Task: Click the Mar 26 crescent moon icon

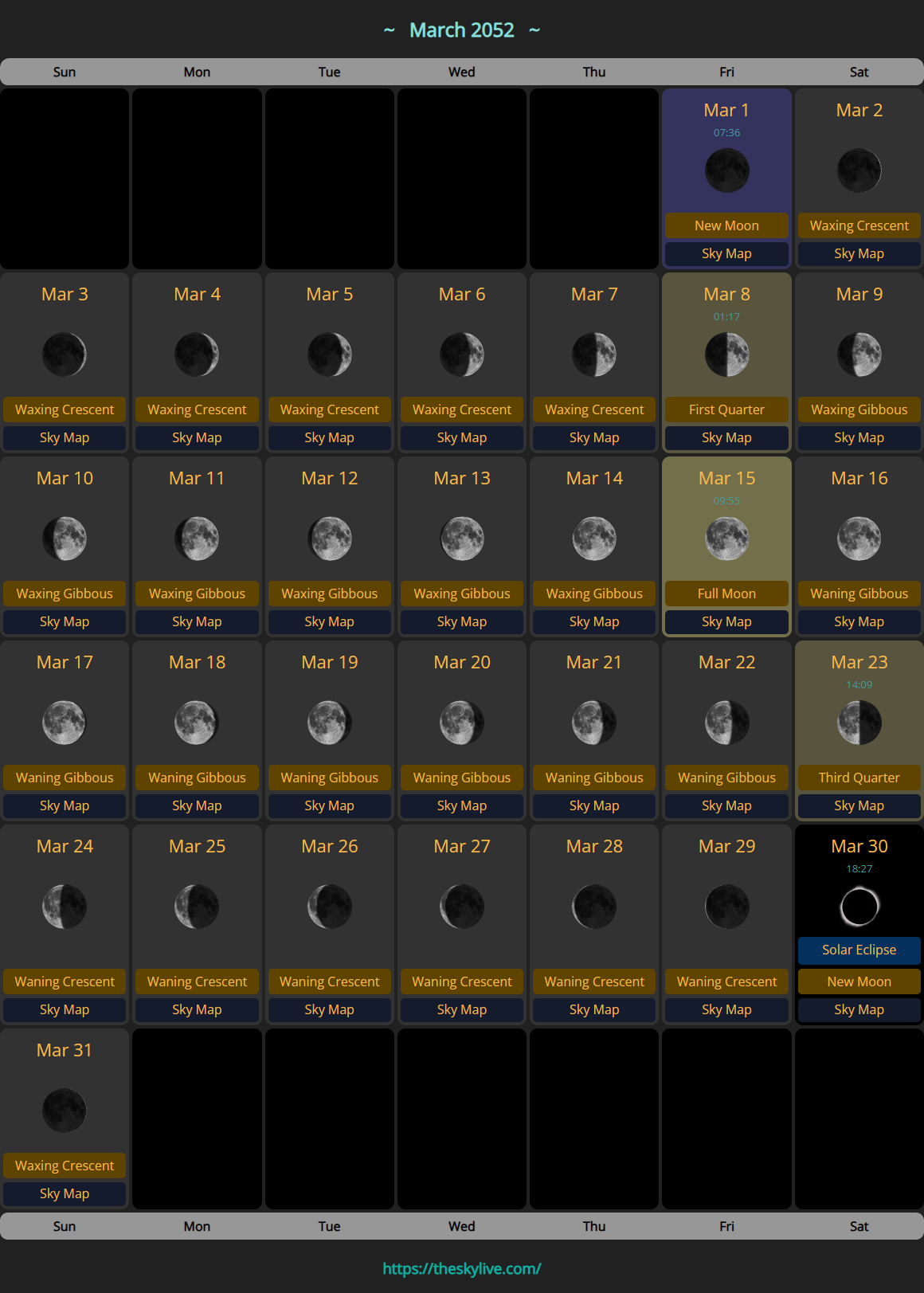Action: tap(329, 907)
